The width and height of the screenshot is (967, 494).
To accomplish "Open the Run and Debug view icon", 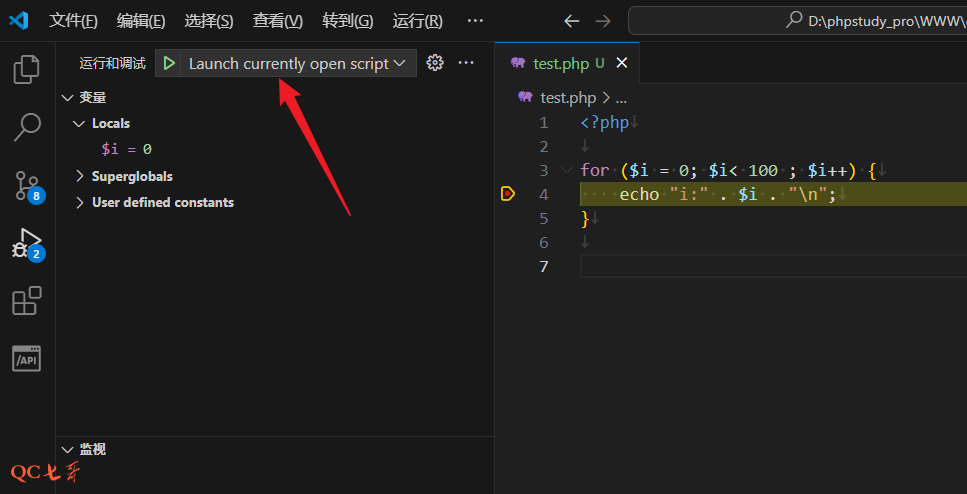I will 27,243.
